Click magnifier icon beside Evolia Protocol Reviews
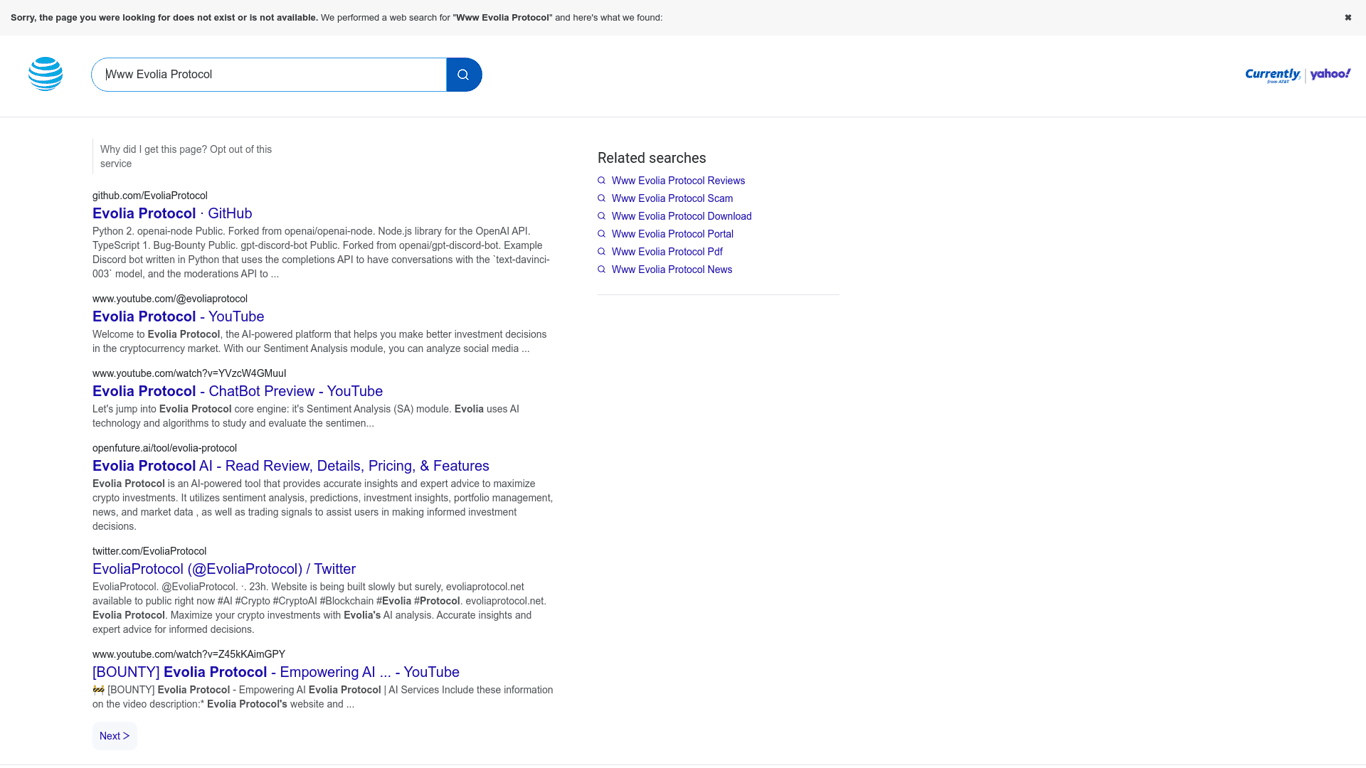Screen dimensions: 1366x768 pos(601,181)
